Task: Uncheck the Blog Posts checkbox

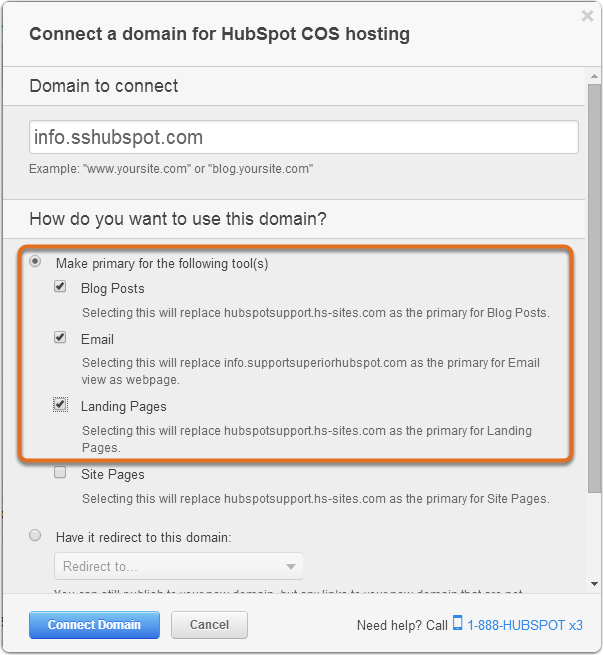Action: 61,288
